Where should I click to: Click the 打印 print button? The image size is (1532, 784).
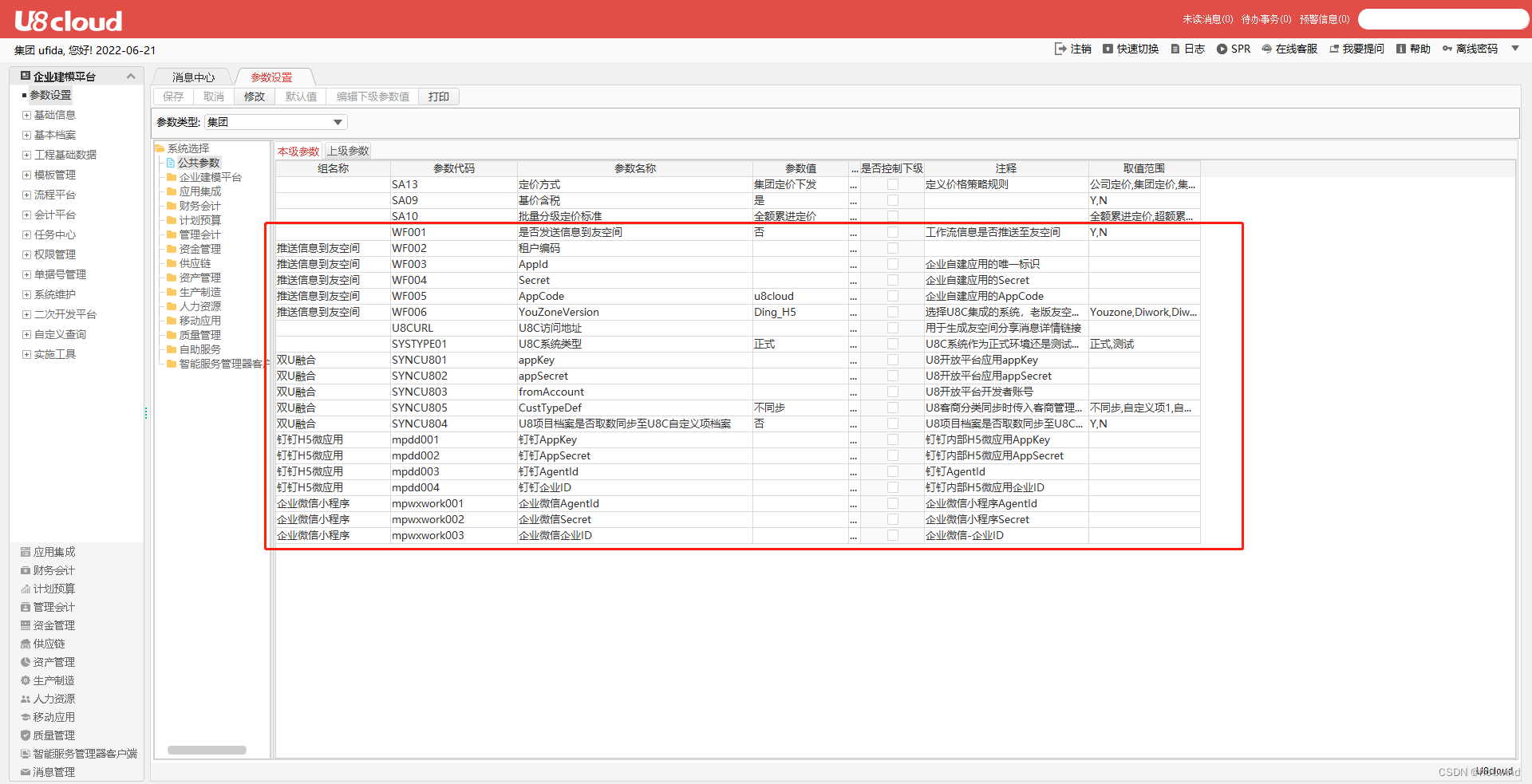pos(438,96)
